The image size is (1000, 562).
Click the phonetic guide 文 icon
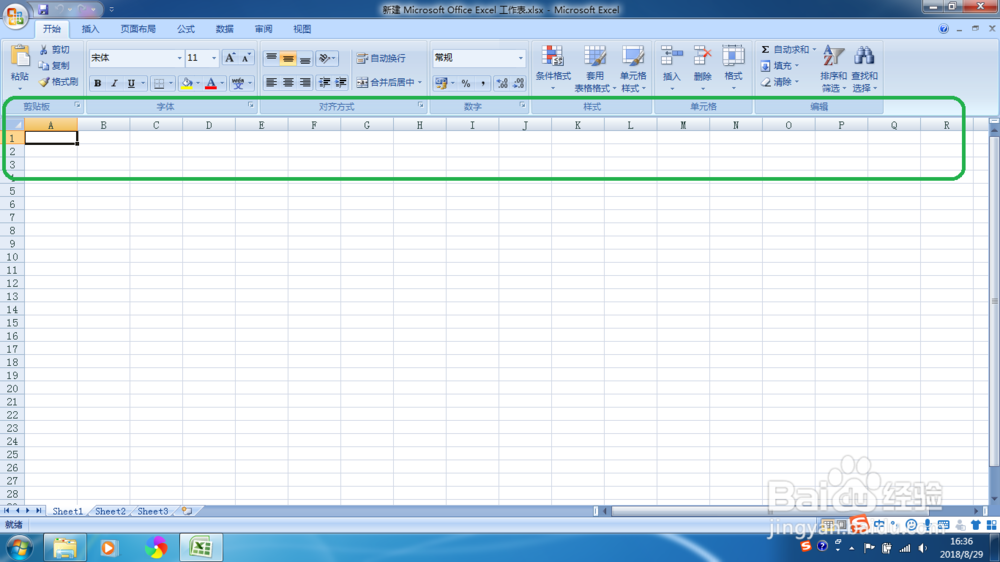click(x=238, y=83)
